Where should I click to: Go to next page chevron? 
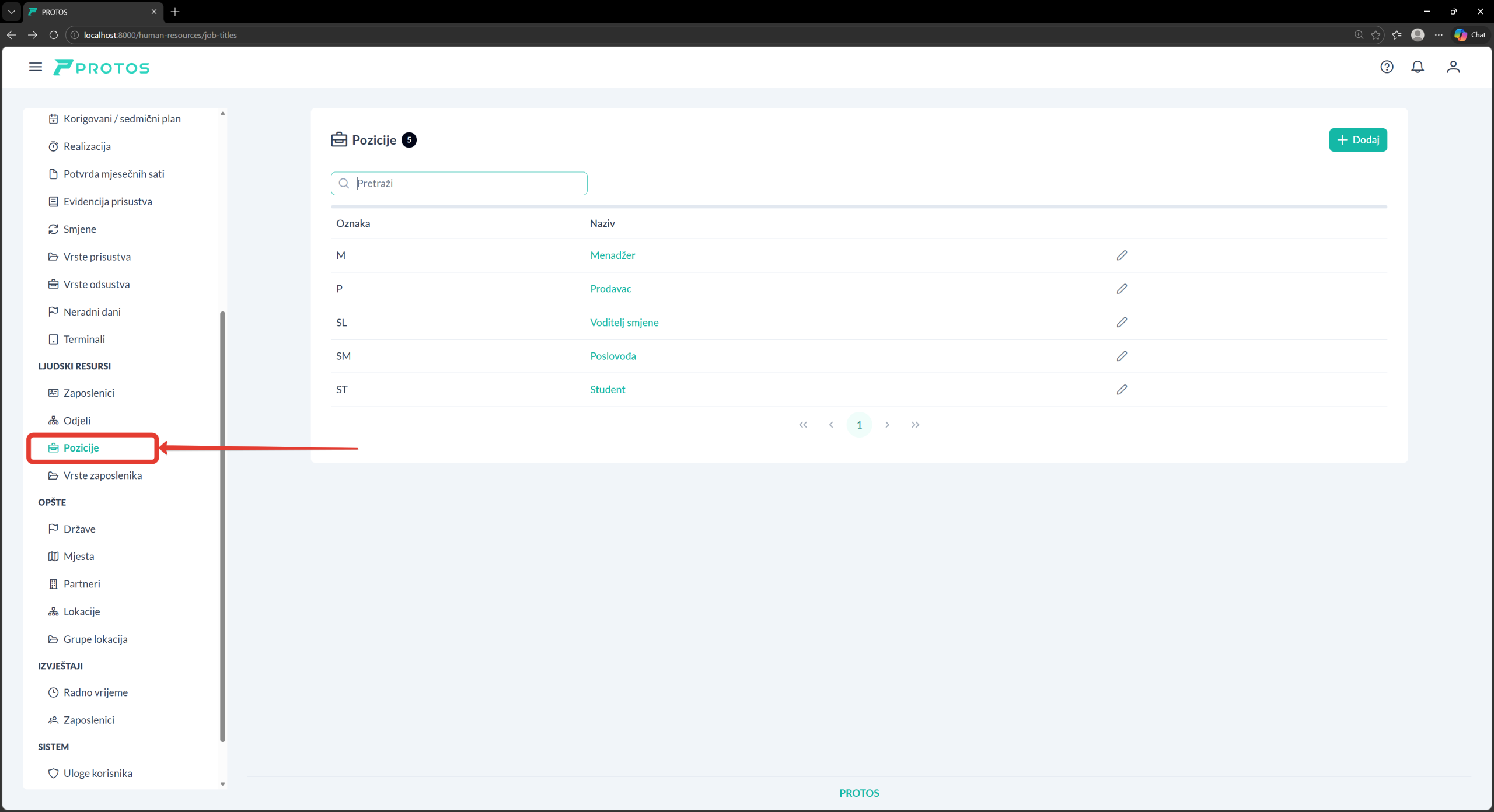(887, 425)
